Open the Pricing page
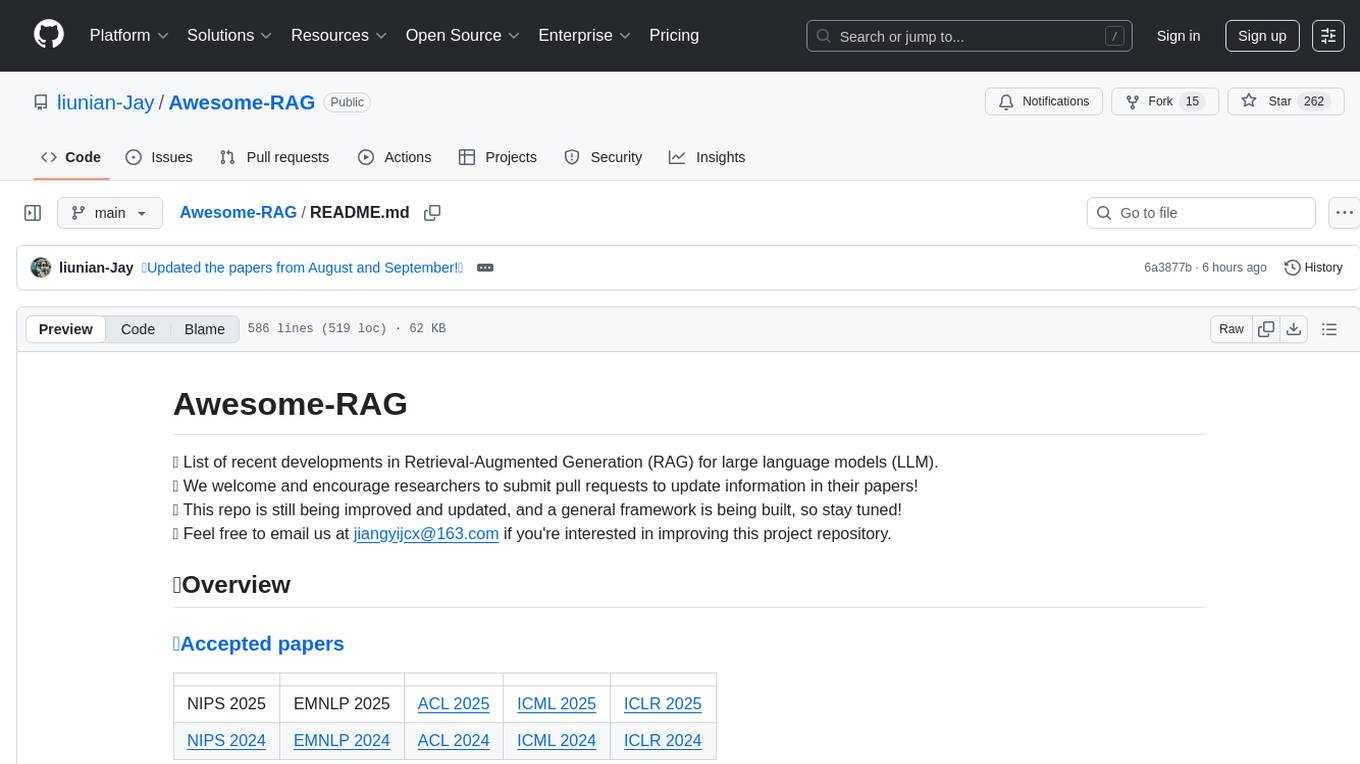Viewport: 1360px width, 764px height. pyautogui.click(x=674, y=35)
